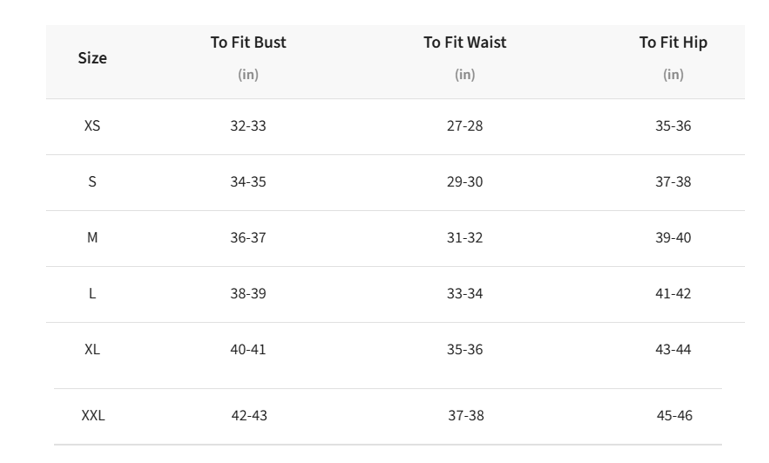Screen dimensions: 769x463
Task: Select the 29-30 waist measurement cell
Action: tap(465, 181)
